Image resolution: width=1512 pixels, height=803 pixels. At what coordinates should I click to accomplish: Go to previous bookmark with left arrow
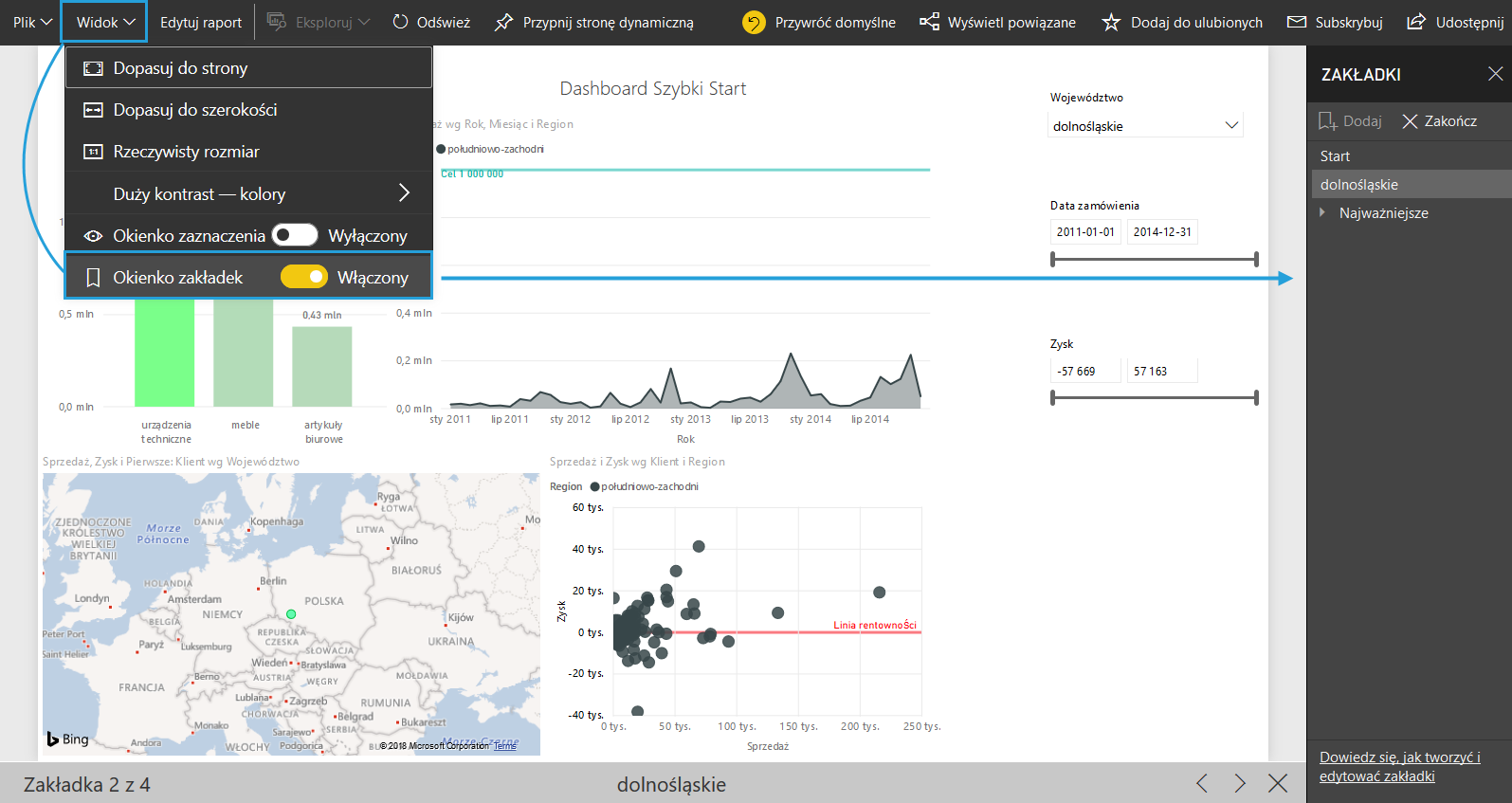pyautogui.click(x=1202, y=783)
